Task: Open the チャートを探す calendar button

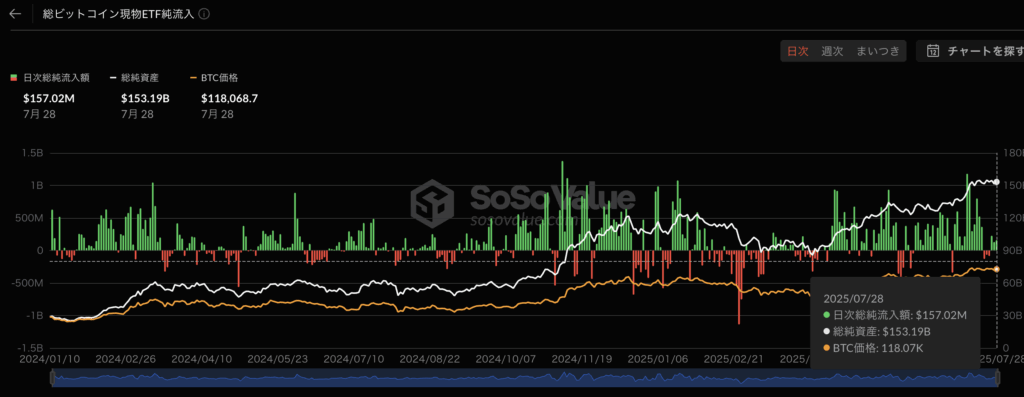Action: (970, 51)
